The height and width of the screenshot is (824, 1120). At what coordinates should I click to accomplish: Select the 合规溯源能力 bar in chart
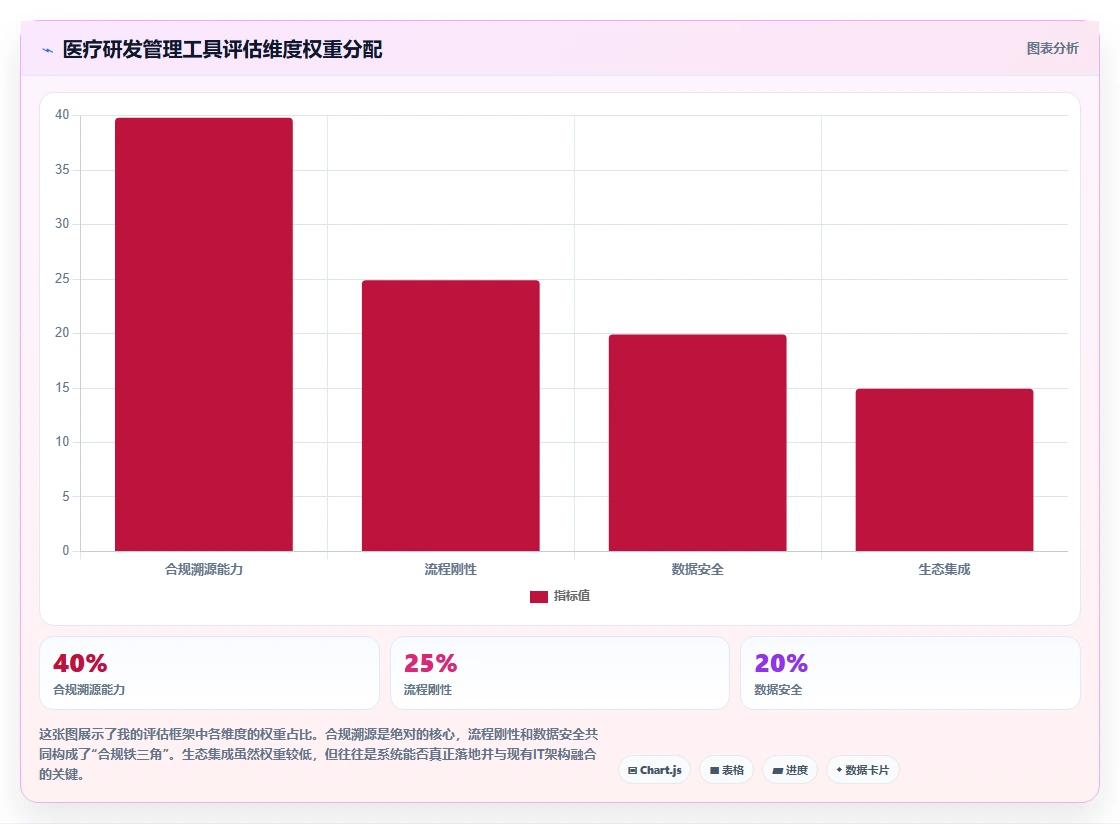(204, 334)
